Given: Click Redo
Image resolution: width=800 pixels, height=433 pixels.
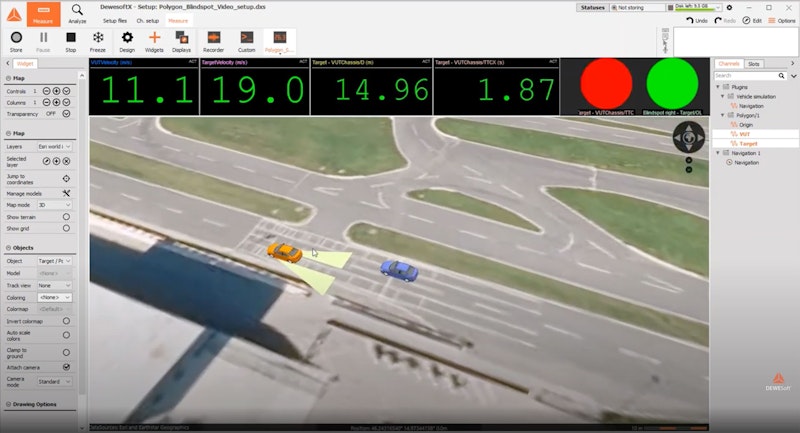Looking at the screenshot, I should click(725, 20).
